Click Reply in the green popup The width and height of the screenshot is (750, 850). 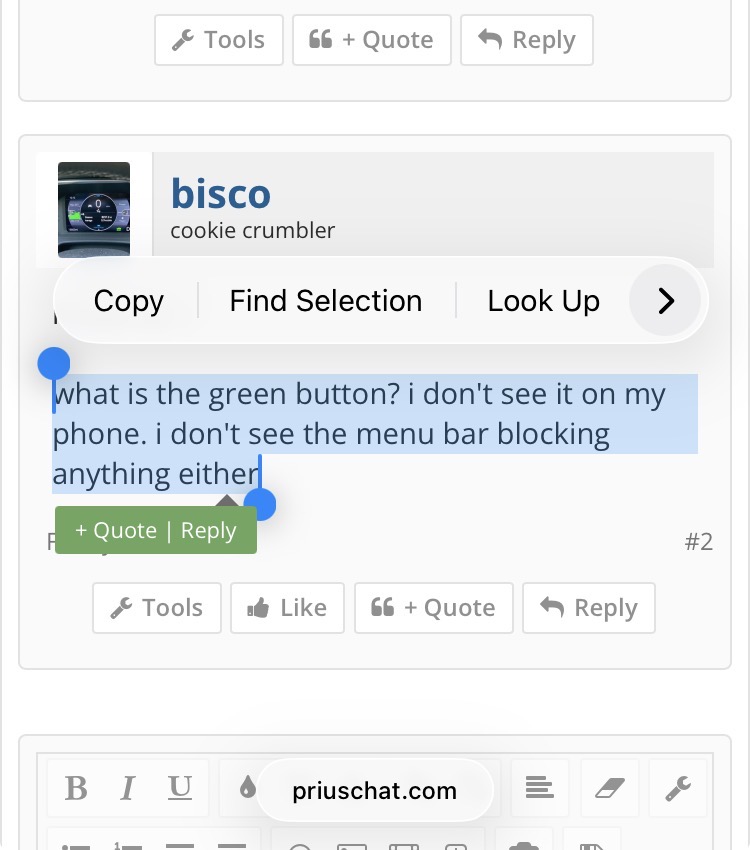pyautogui.click(x=209, y=531)
